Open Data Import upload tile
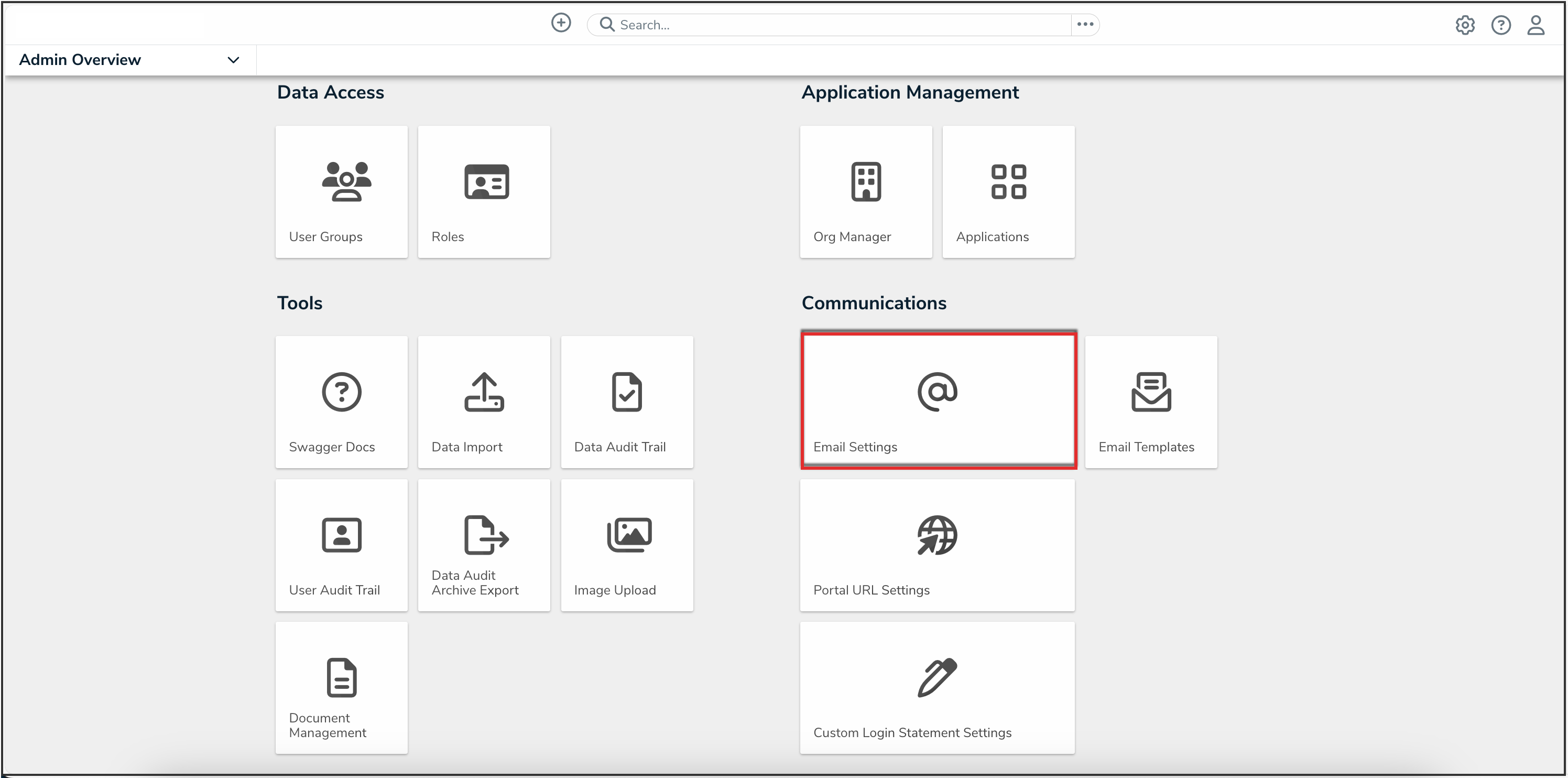 484,402
